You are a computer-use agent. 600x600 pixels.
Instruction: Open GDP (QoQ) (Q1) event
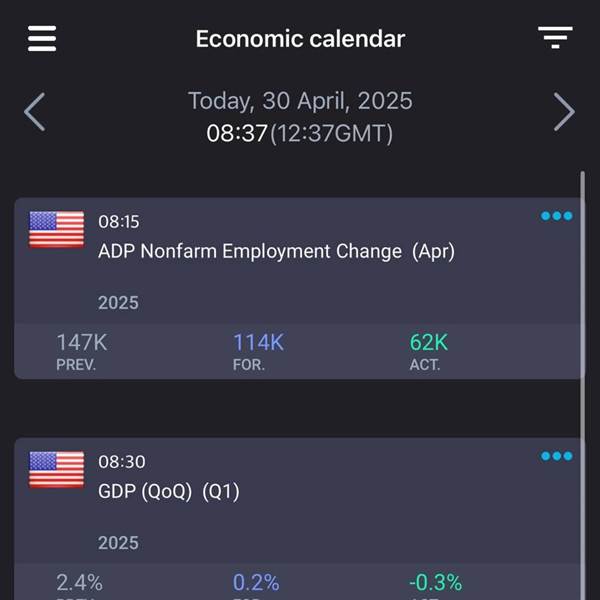pos(169,492)
